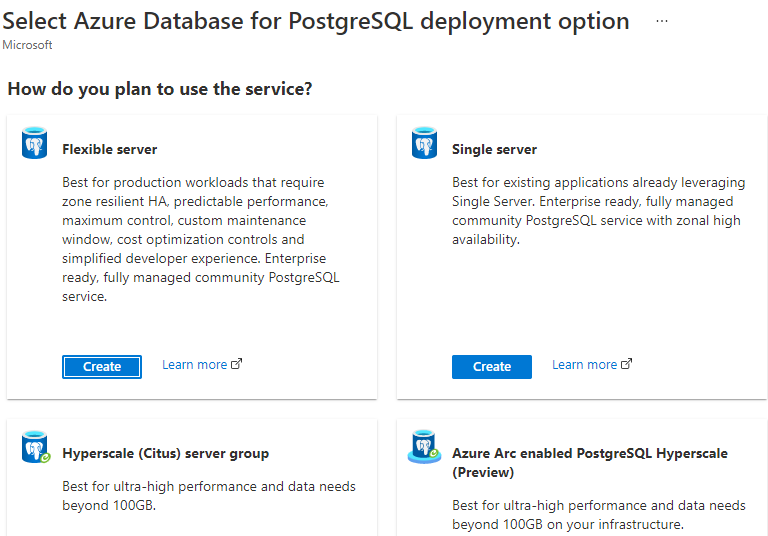Image resolution: width=768 pixels, height=536 pixels.
Task: Open Learn more link for Flexible server
Action: pyautogui.click(x=202, y=365)
